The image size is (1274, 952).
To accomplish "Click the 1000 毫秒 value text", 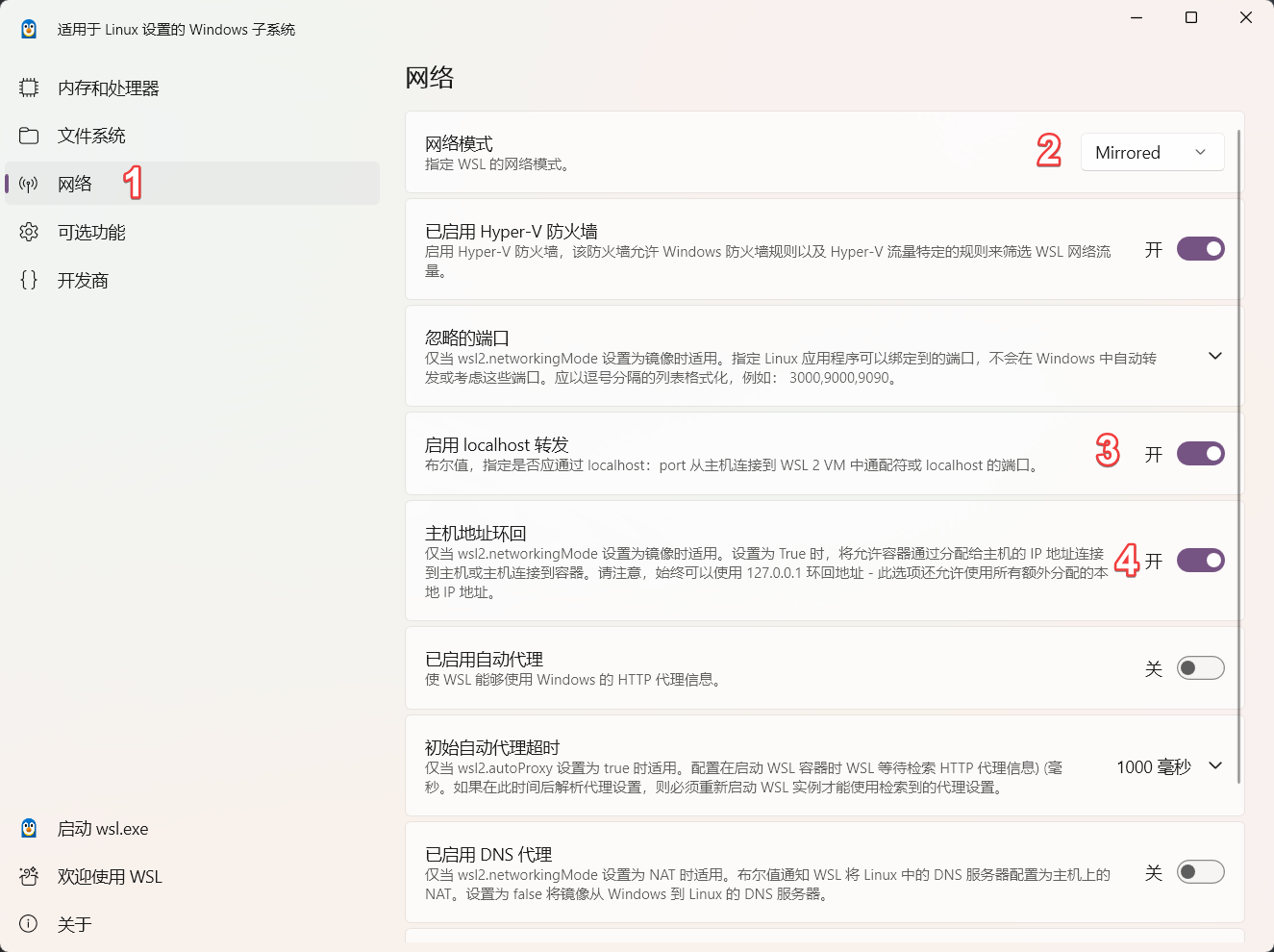I will click(1154, 766).
